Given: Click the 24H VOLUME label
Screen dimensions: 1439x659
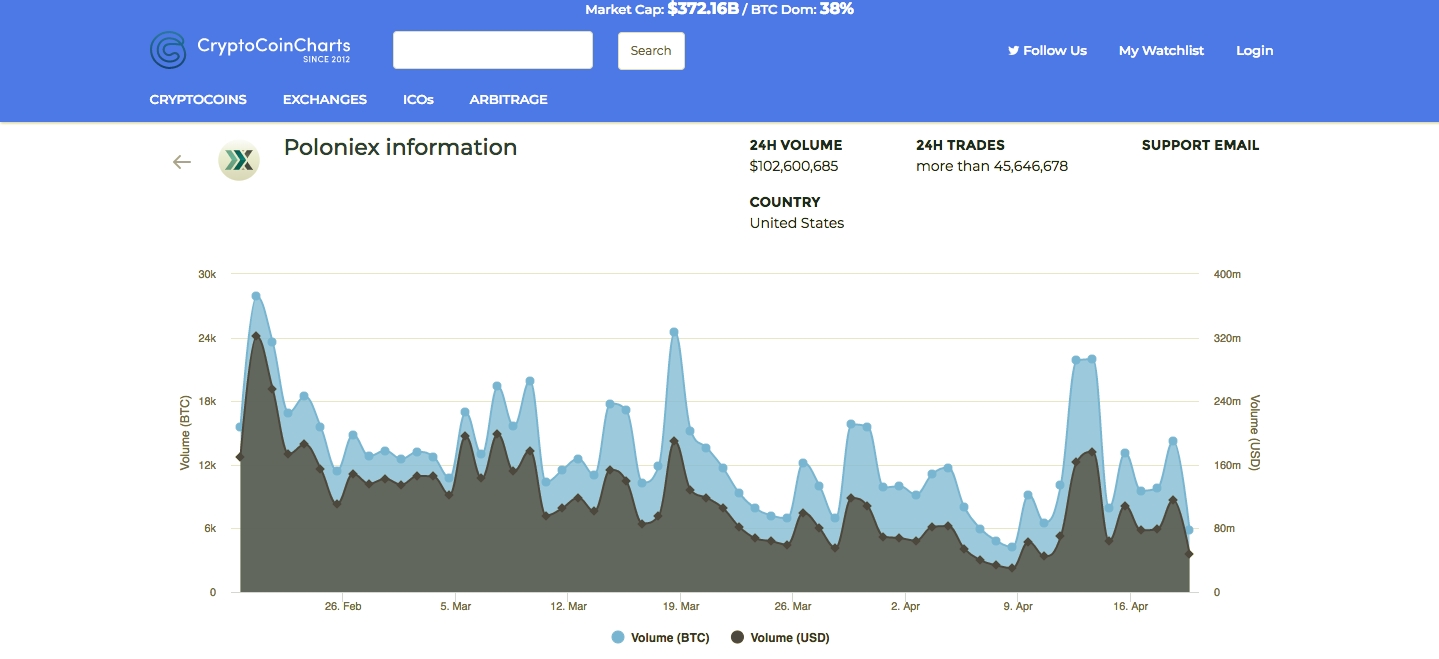Looking at the screenshot, I should click(796, 145).
